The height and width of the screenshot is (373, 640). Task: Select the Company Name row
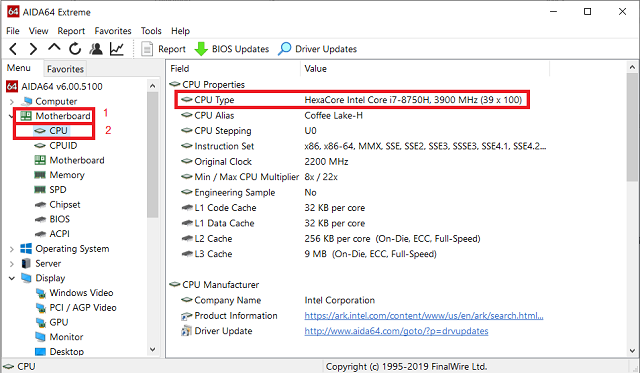click(x=278, y=300)
